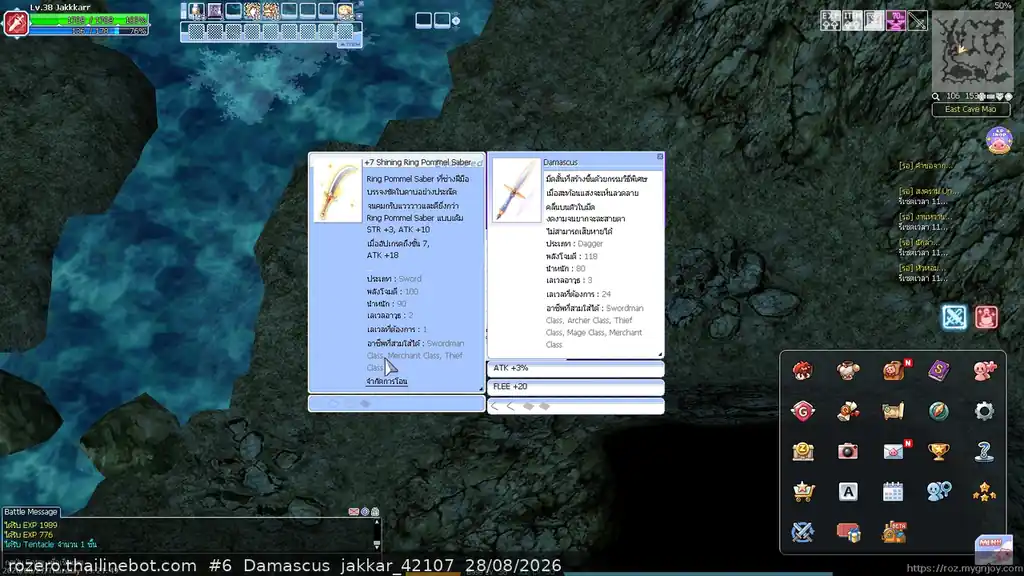
Task: Click the ATK +3% option row
Action: pyautogui.click(x=575, y=368)
